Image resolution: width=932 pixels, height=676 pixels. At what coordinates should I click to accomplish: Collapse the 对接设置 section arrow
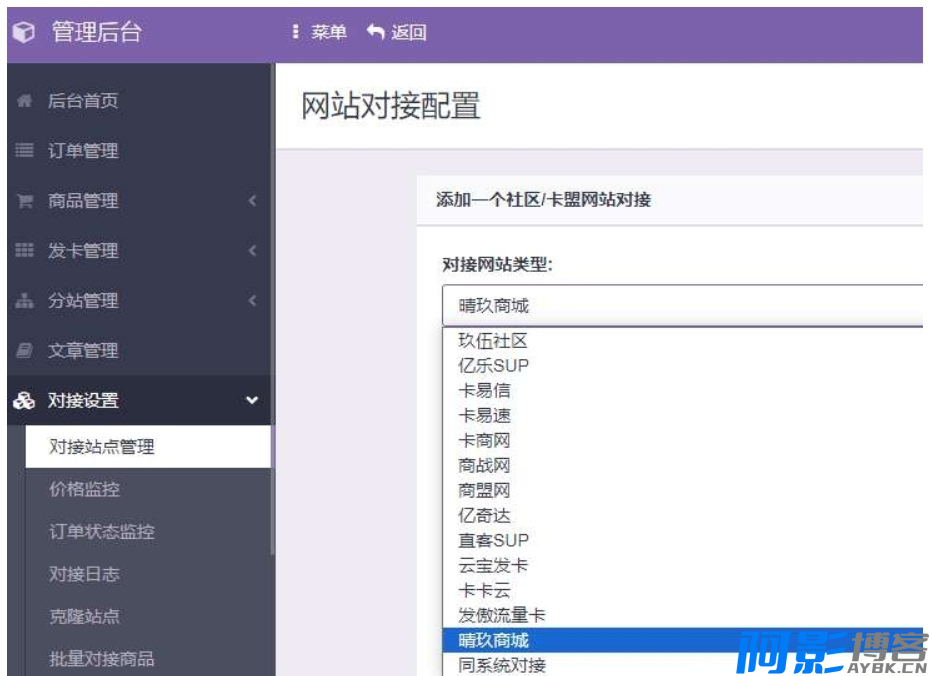click(252, 400)
